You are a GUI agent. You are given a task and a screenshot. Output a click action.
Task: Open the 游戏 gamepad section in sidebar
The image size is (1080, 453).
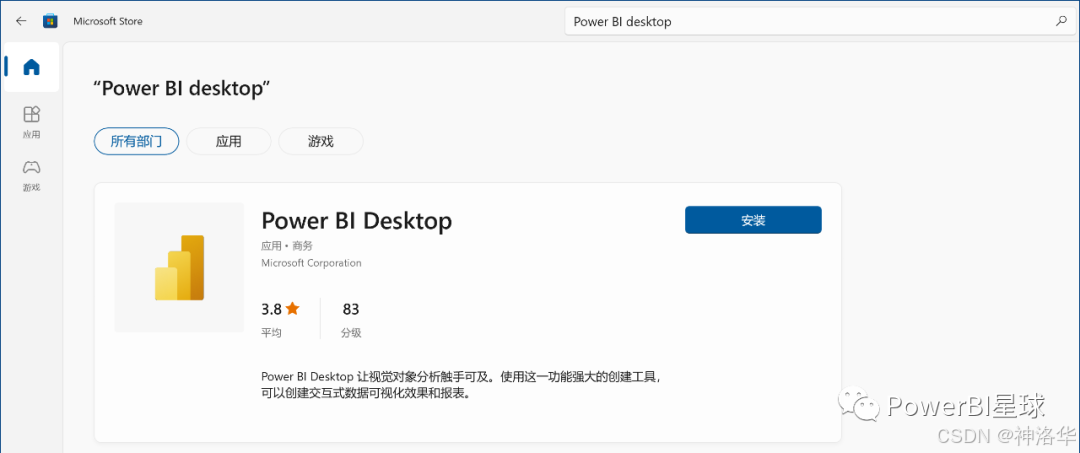[x=32, y=175]
